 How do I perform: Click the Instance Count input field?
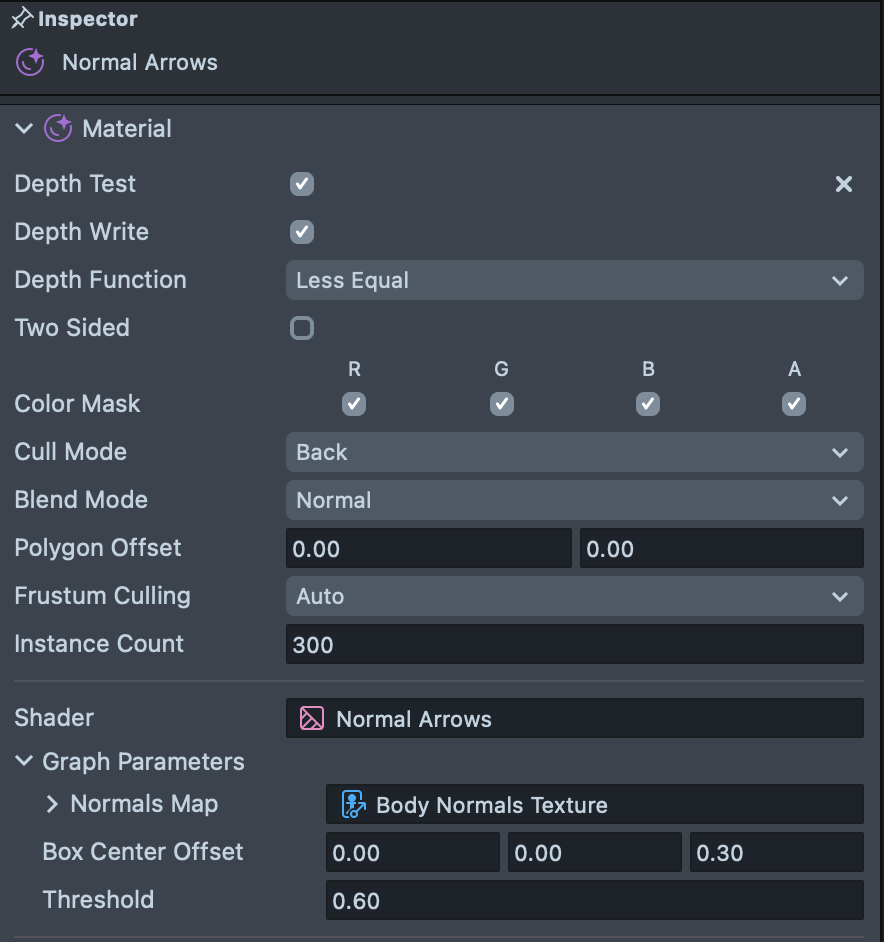[574, 645]
